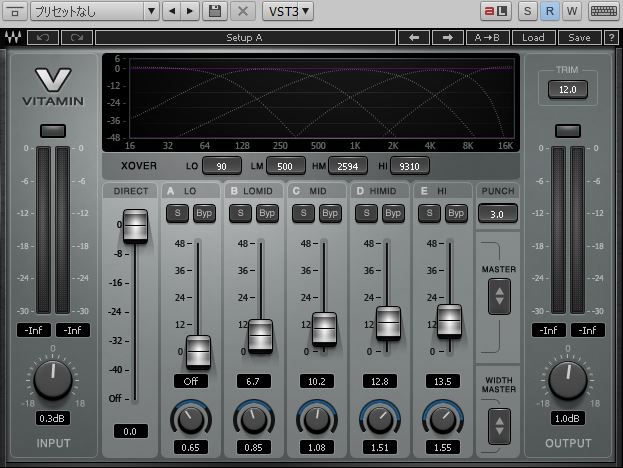Click the red aL automation icon
This screenshot has width=623, height=468.
pyautogui.click(x=496, y=11)
